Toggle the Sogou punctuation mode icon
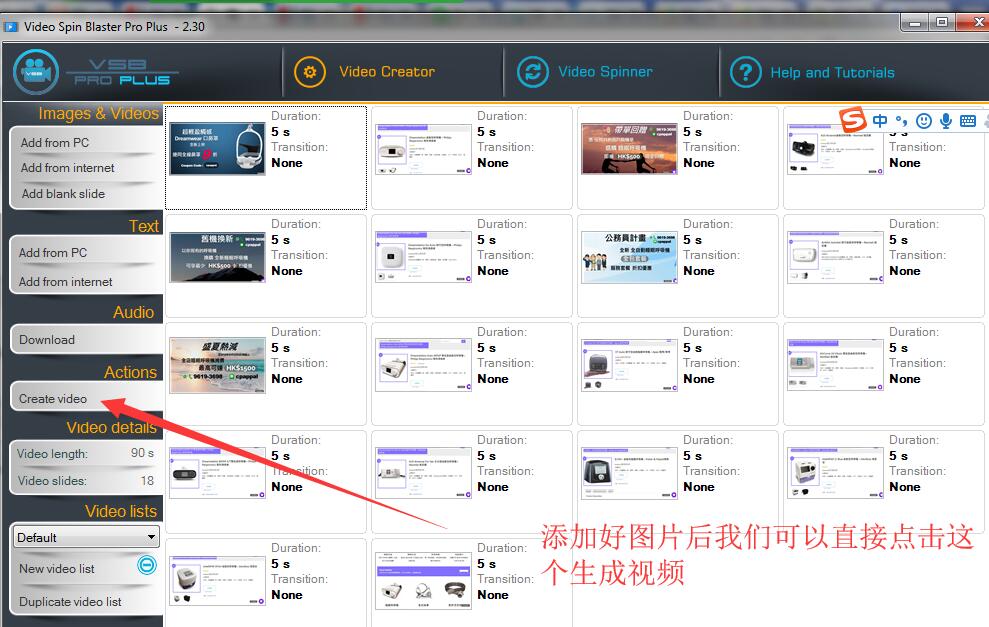Viewport: 989px width, 627px height. pyautogui.click(x=901, y=120)
